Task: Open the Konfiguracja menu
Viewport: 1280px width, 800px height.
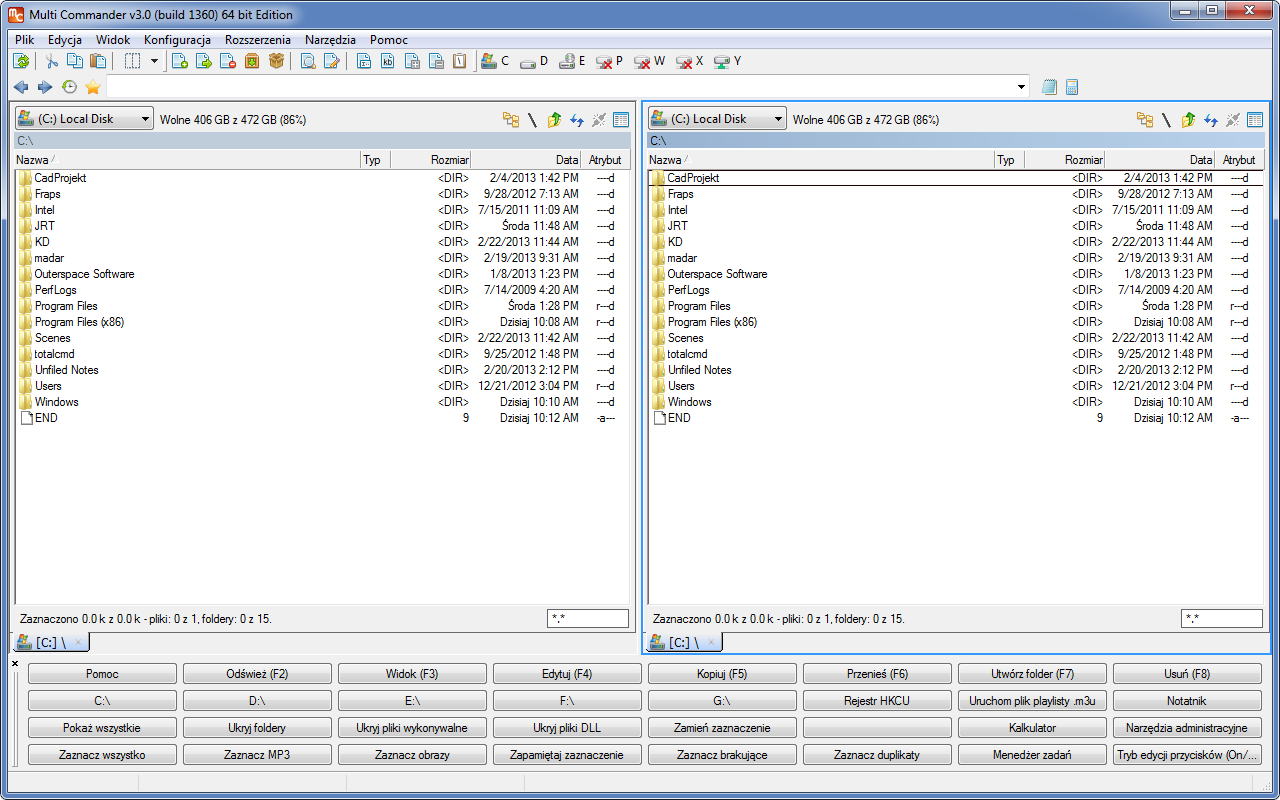Action: (177, 40)
